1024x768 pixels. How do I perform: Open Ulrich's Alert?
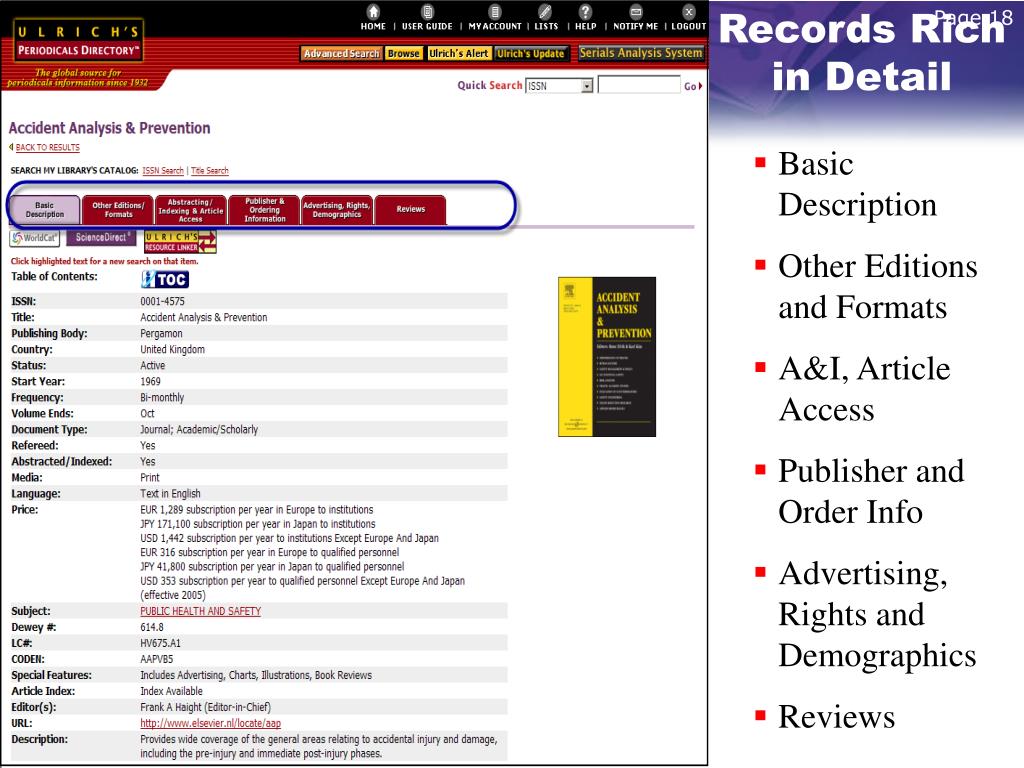point(458,54)
